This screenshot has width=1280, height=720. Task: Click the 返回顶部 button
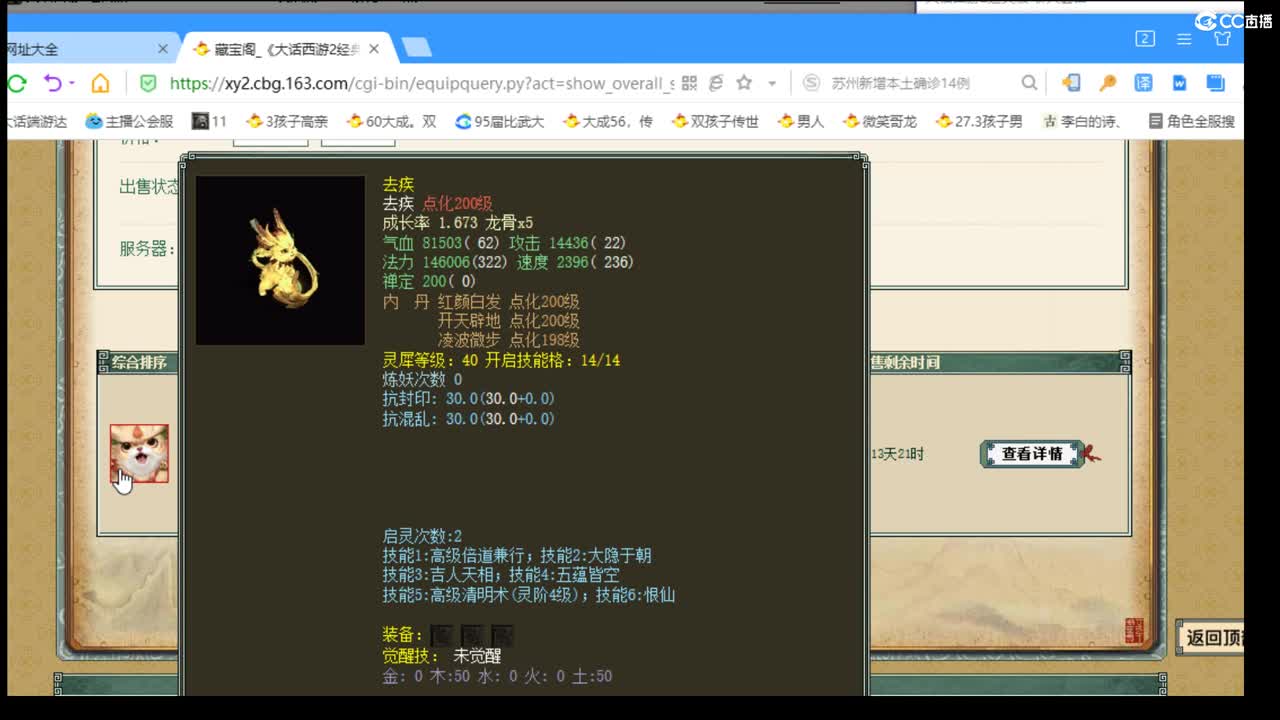pyautogui.click(x=1210, y=638)
